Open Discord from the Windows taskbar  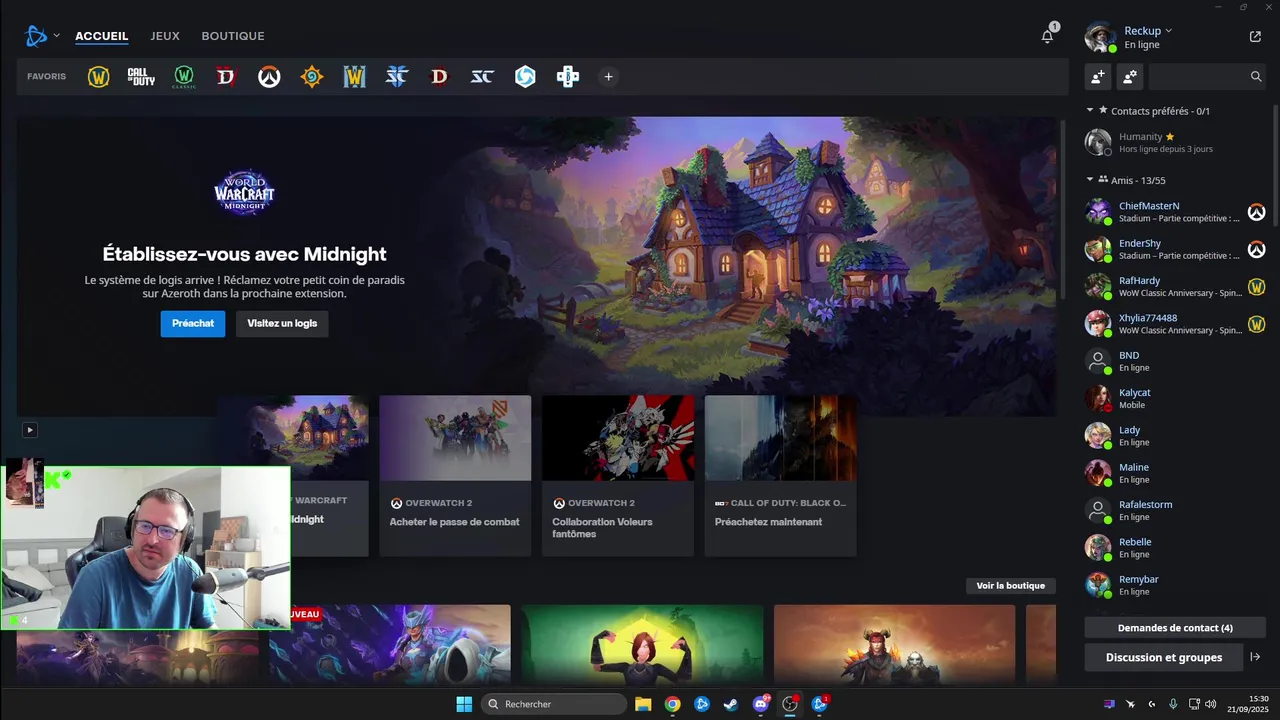tap(761, 704)
